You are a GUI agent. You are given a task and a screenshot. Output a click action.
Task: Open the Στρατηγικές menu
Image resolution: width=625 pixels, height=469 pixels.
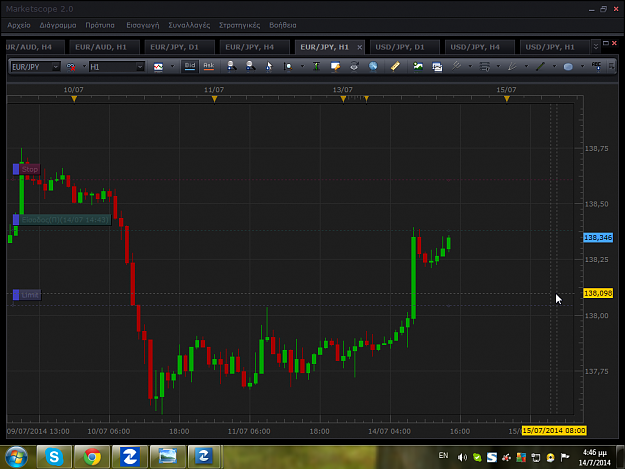pos(240,25)
